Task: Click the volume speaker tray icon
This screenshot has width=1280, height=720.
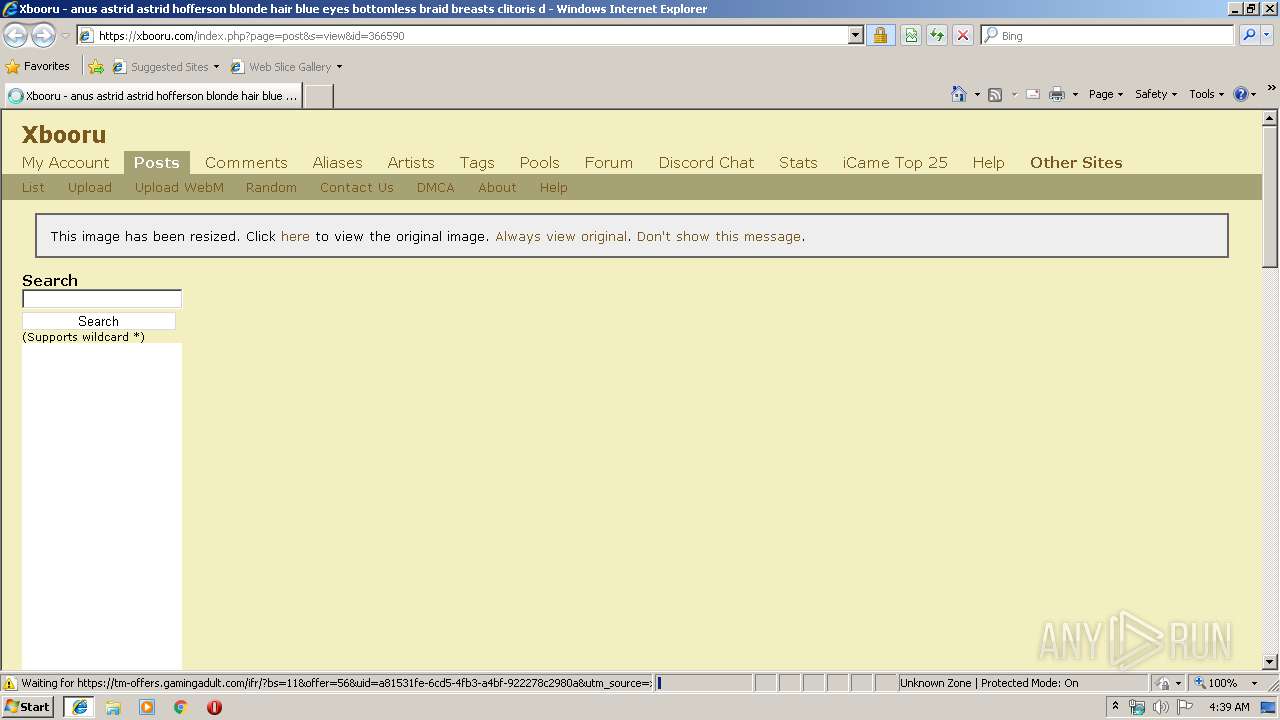Action: tap(1160, 707)
